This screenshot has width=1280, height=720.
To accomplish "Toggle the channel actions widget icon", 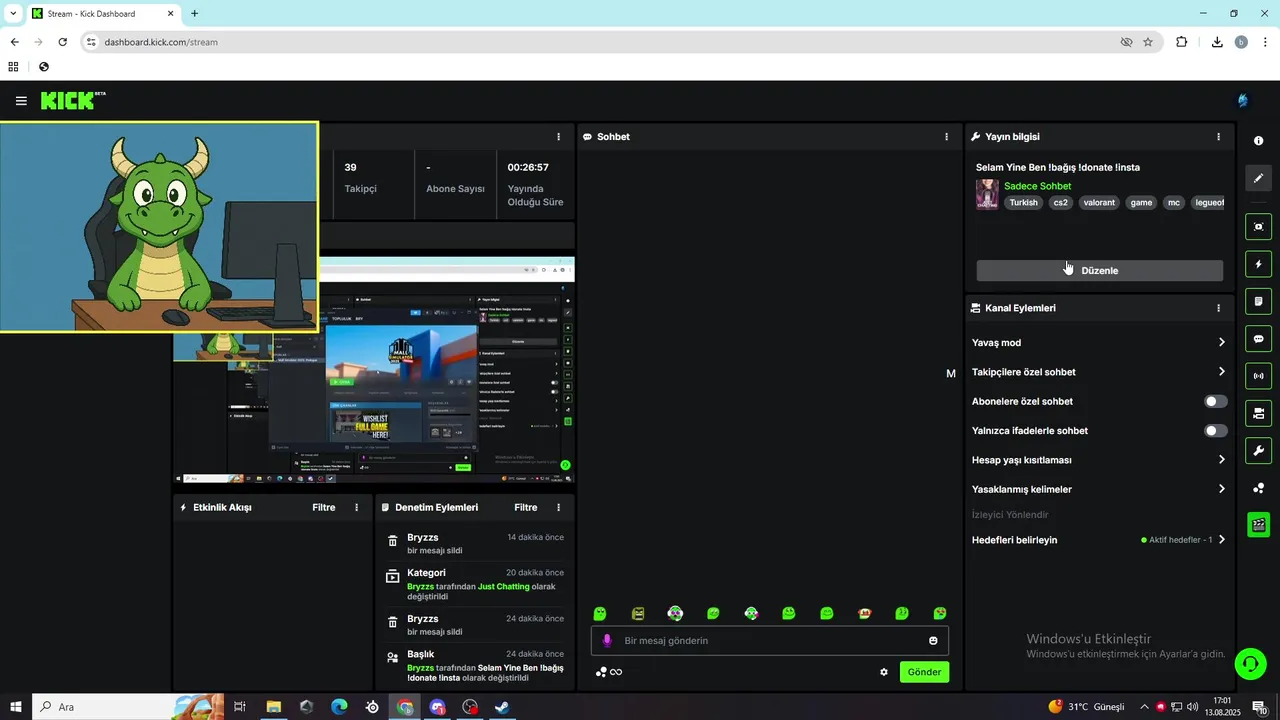I will tap(1259, 413).
